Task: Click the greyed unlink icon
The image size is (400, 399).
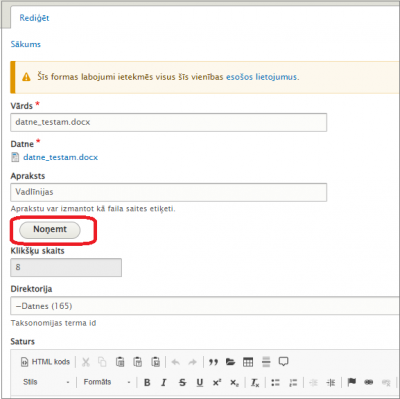Action: click(x=386, y=383)
